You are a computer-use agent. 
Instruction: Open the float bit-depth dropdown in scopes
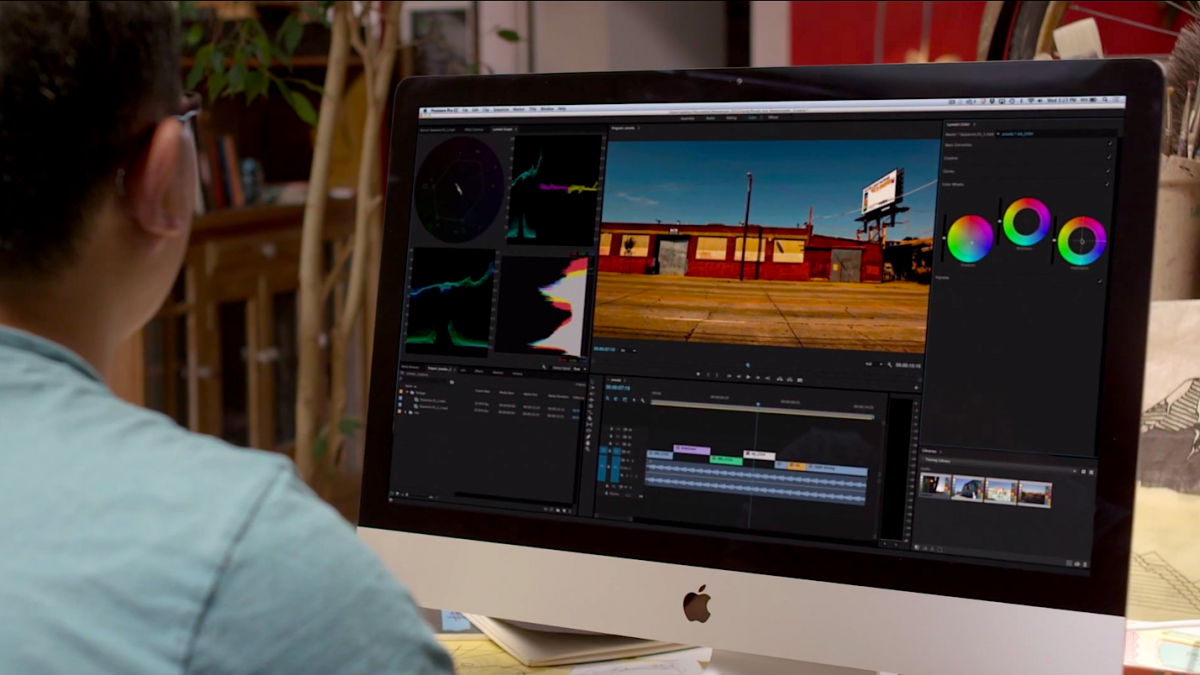(x=579, y=369)
